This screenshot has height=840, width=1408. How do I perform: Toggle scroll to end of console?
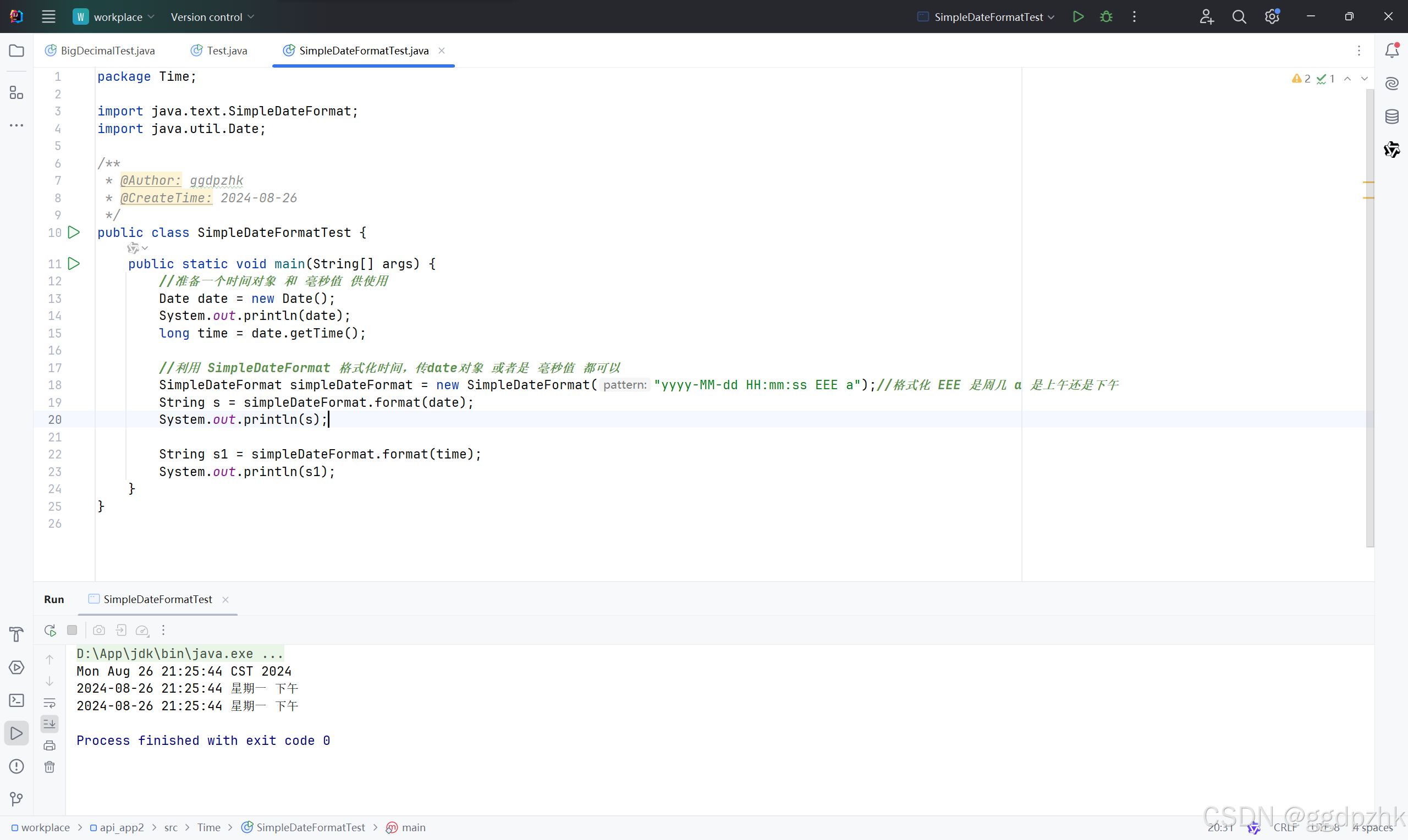tap(50, 724)
